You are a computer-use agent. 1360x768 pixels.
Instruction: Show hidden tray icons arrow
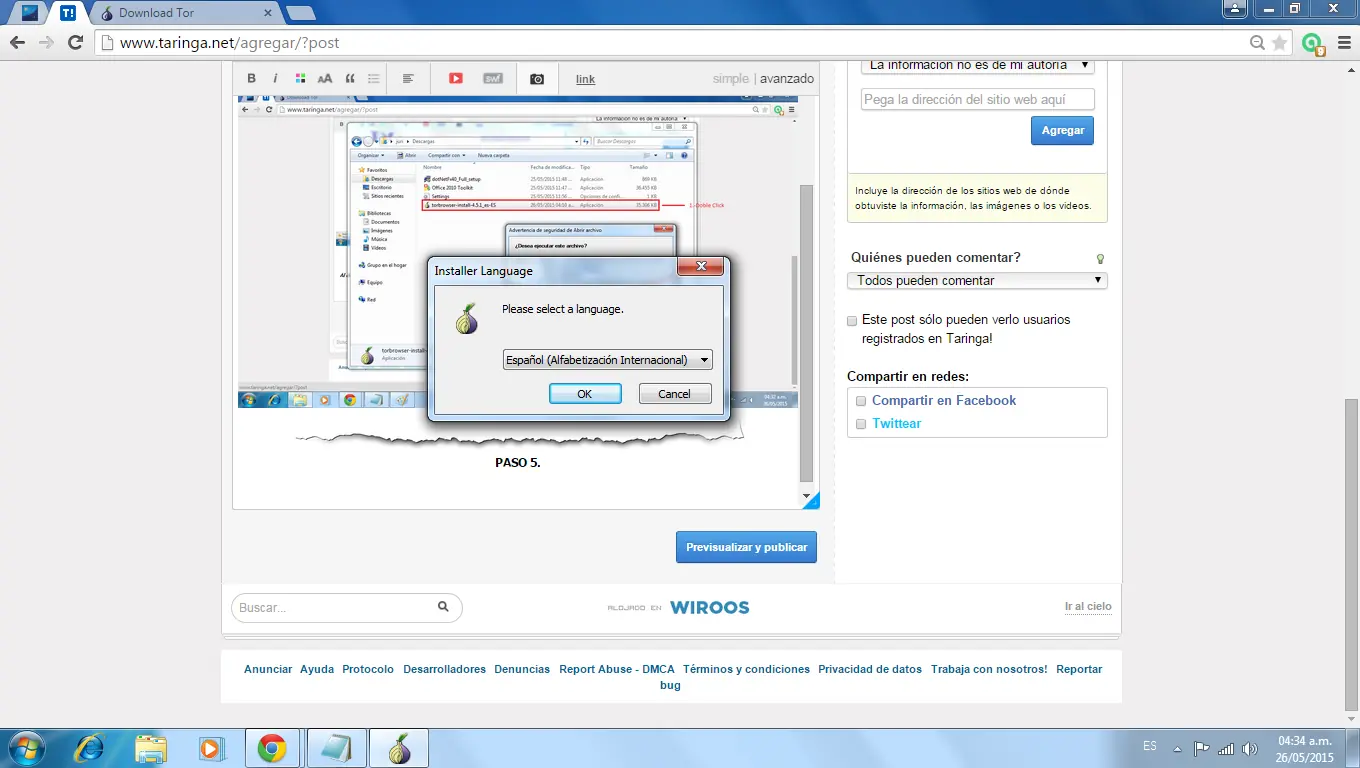(x=1178, y=748)
